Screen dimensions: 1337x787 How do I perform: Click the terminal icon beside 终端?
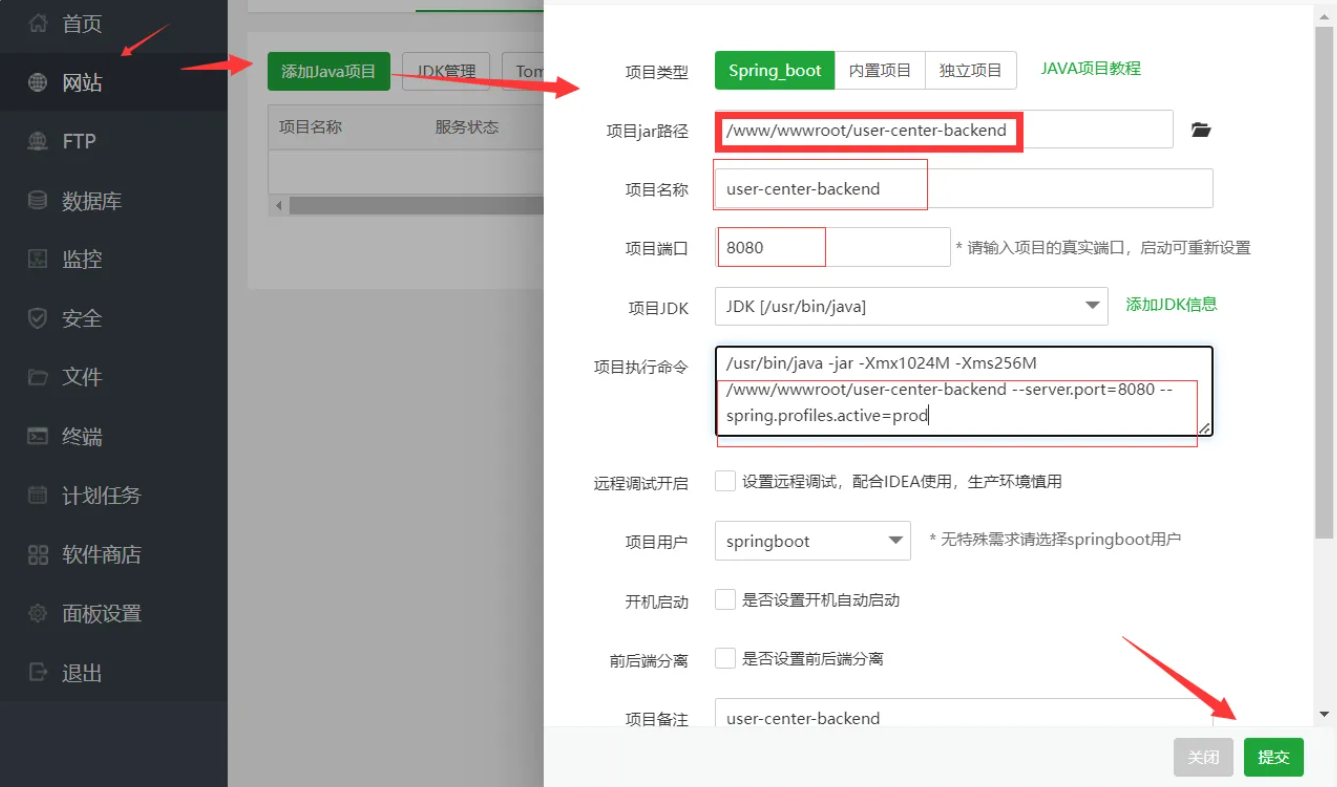click(x=38, y=436)
